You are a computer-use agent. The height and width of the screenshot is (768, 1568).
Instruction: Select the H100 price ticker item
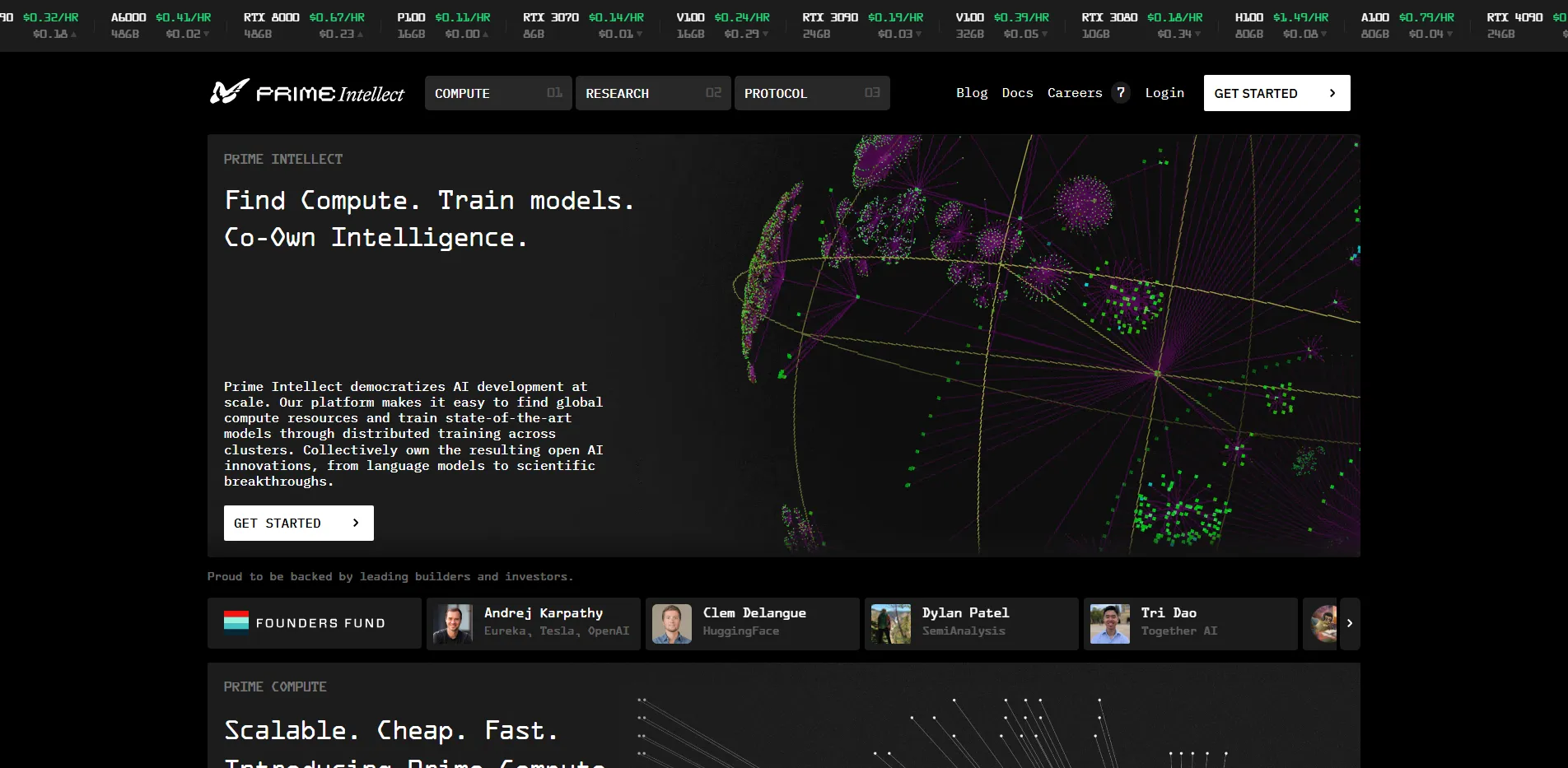point(1281,25)
